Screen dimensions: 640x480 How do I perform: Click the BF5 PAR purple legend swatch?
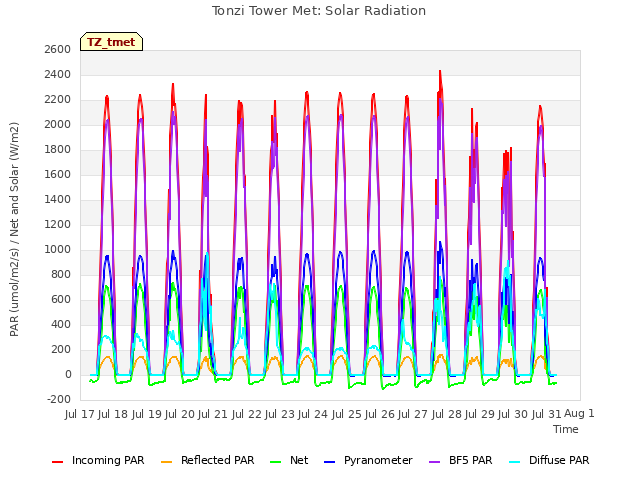point(435,461)
